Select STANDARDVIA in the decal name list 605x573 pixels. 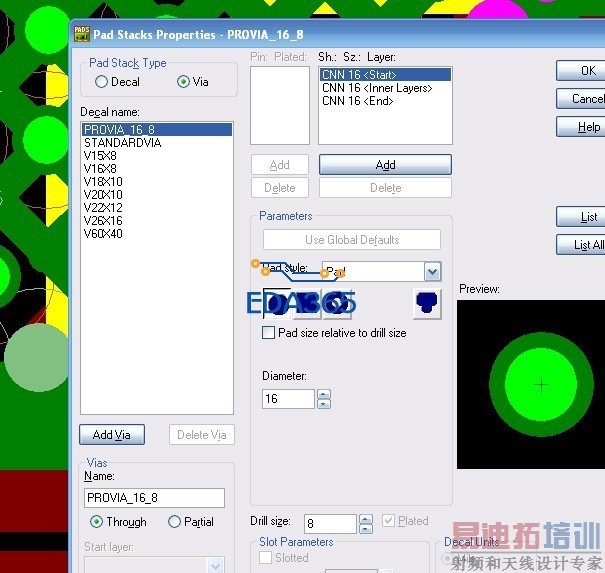click(x=157, y=143)
